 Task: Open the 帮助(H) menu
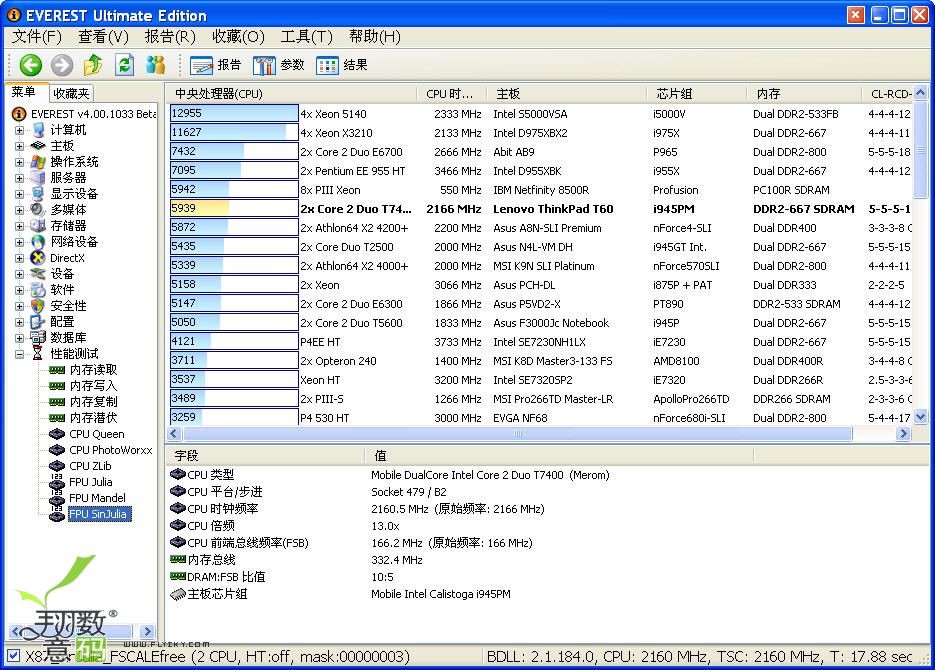[x=374, y=37]
